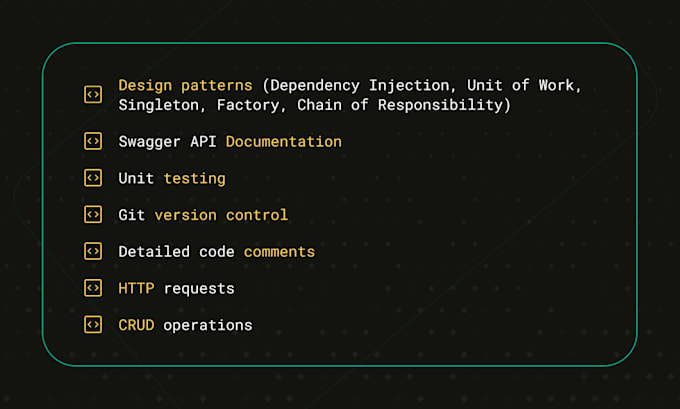
Task: Click the code icon beside Swagger API Documentation
Action: (93, 141)
